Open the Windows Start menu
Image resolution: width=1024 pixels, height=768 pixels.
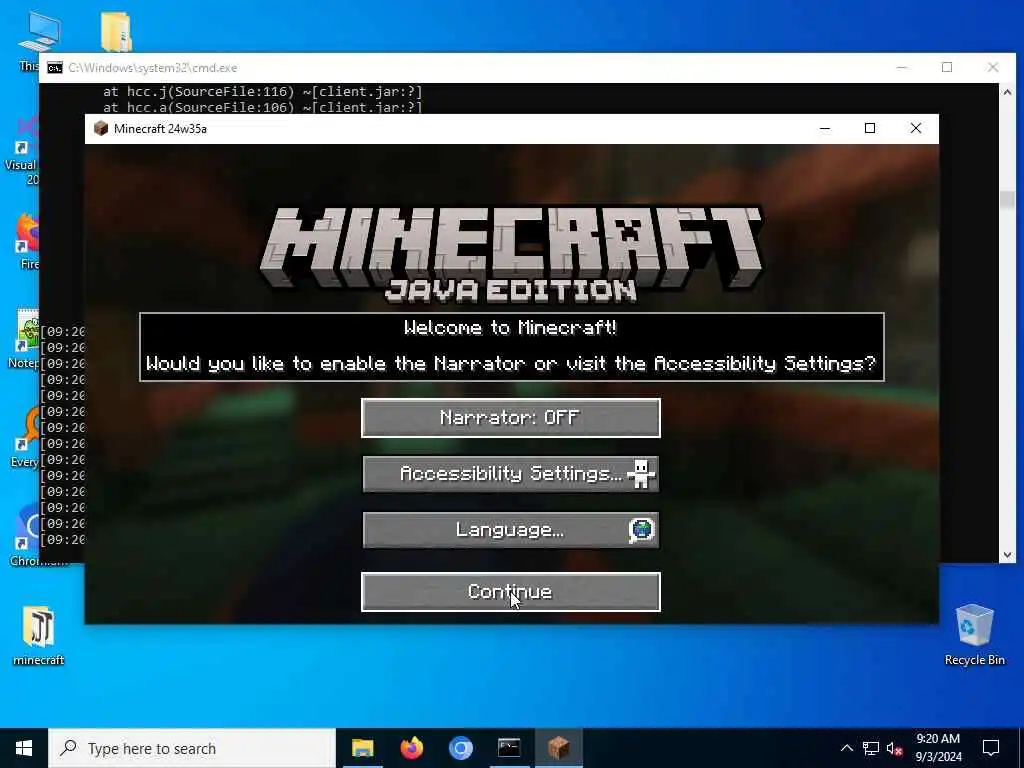click(24, 748)
